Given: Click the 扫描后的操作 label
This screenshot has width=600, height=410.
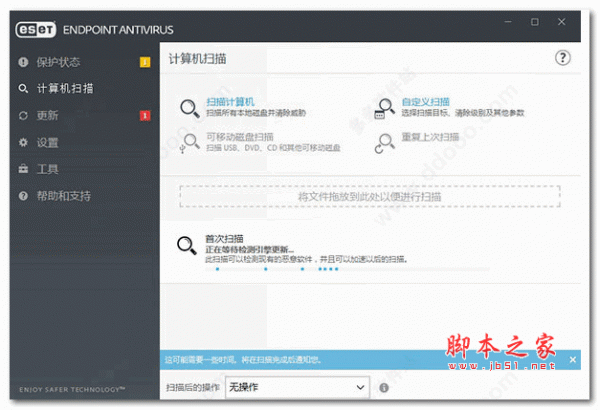Looking at the screenshot, I should (x=192, y=388).
